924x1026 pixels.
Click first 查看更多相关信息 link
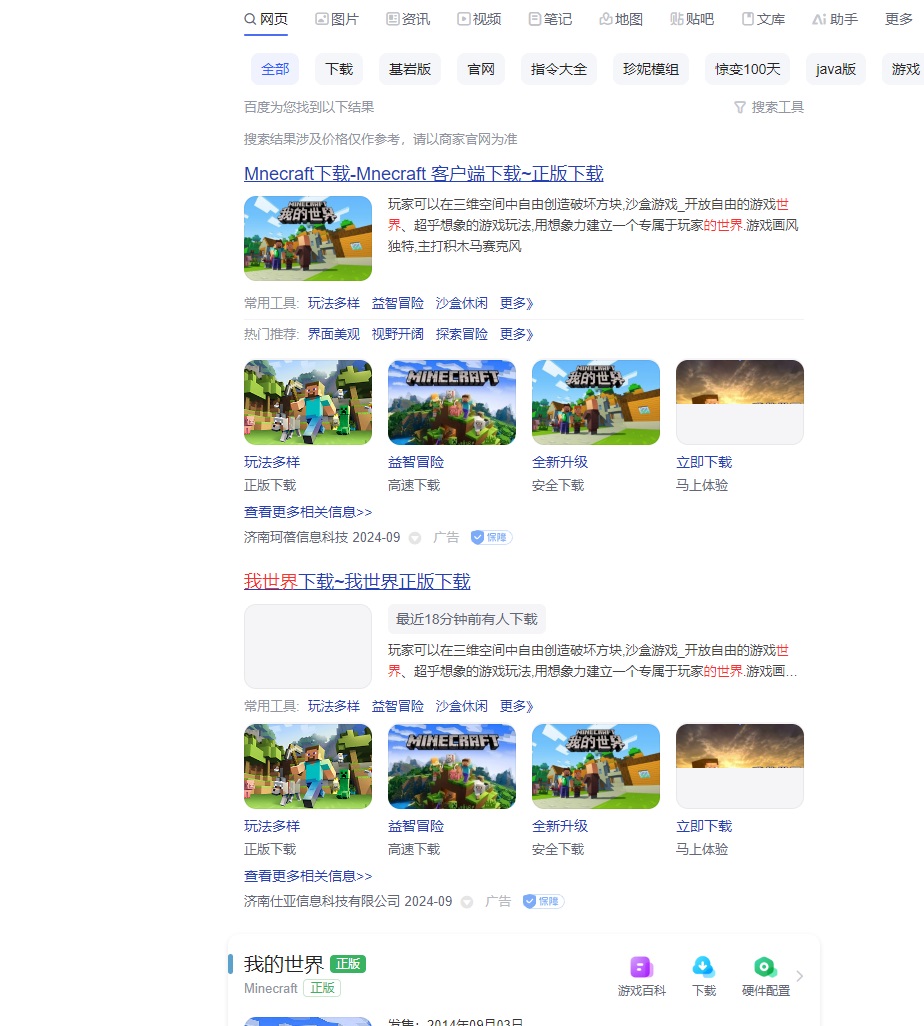click(x=308, y=512)
